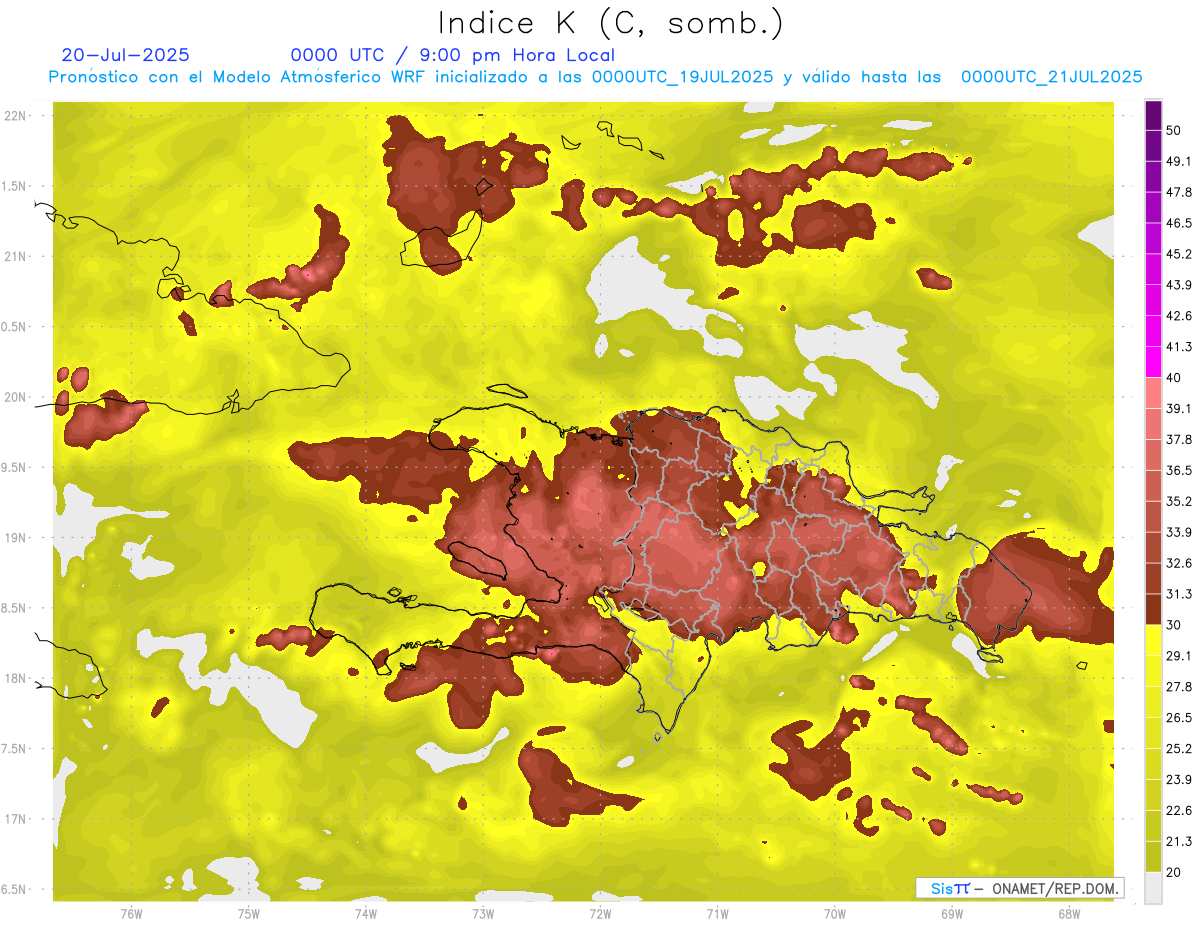Click the latitude axis label "0.5N"
This screenshot has height=927, width=1200.
coord(14,327)
